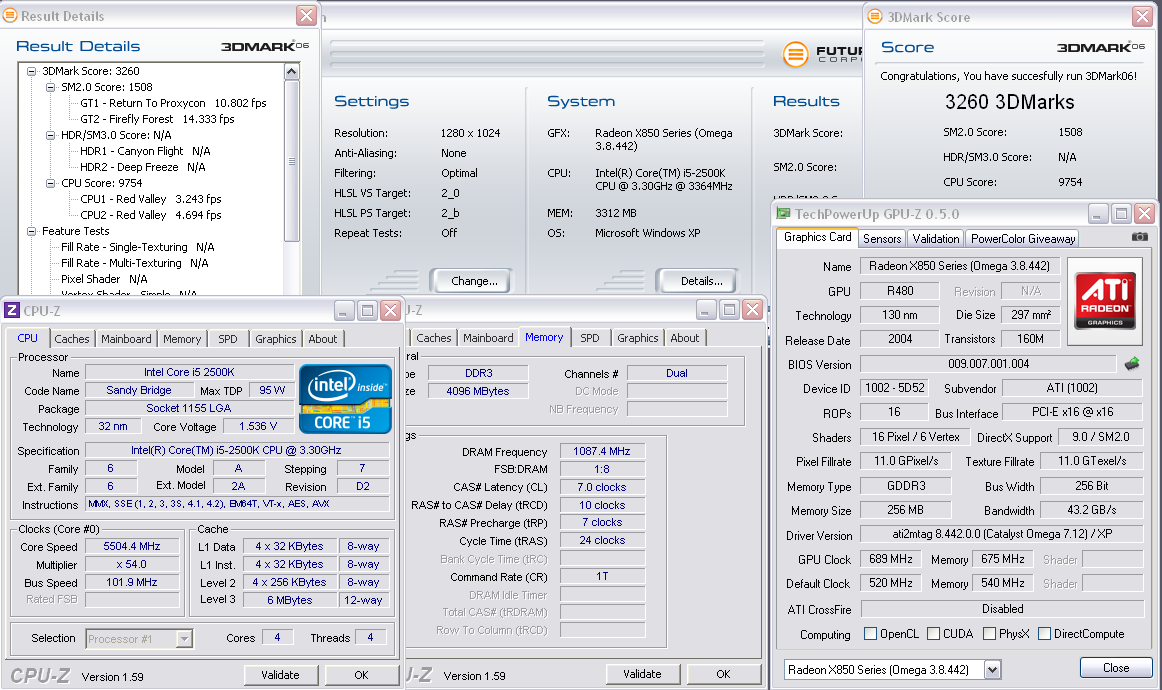Image resolution: width=1162 pixels, height=690 pixels.
Task: Open the Graphics tab in front CPU-Z
Action: (276, 339)
